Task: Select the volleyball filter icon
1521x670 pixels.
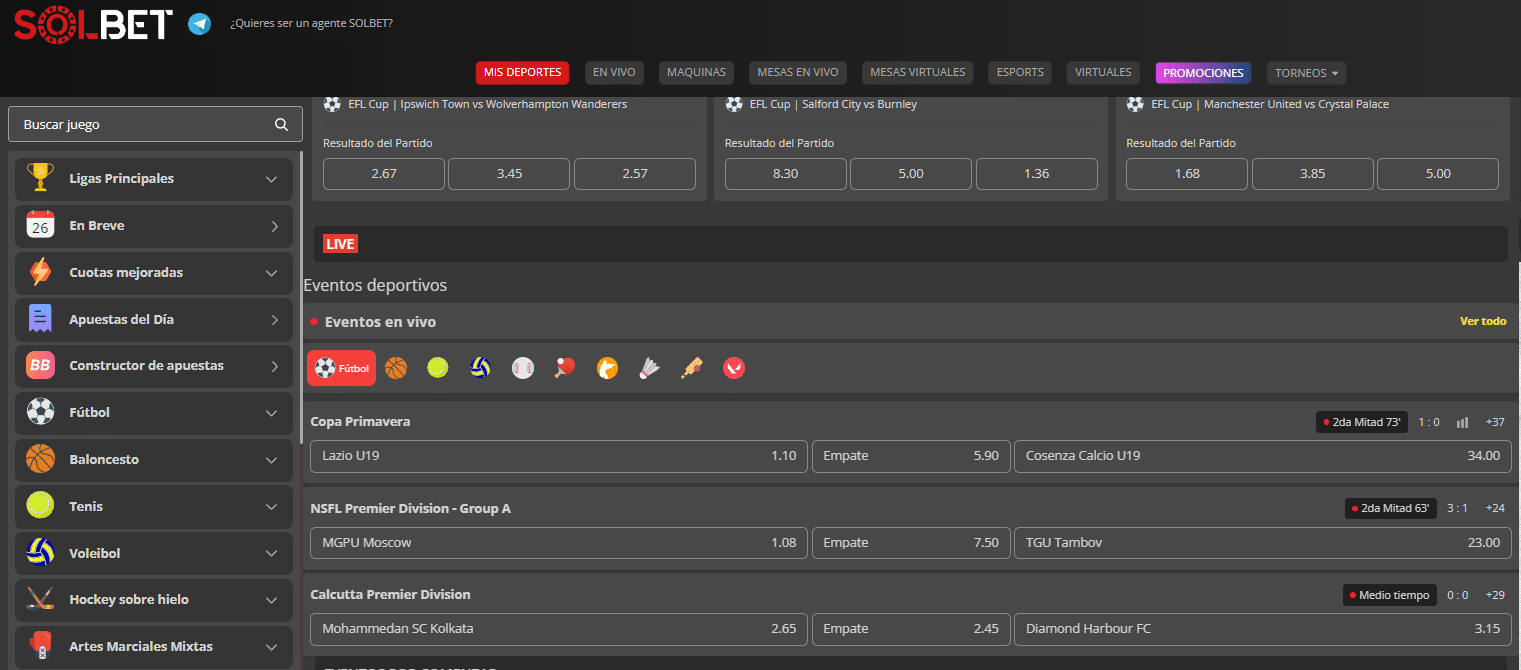Action: click(479, 368)
